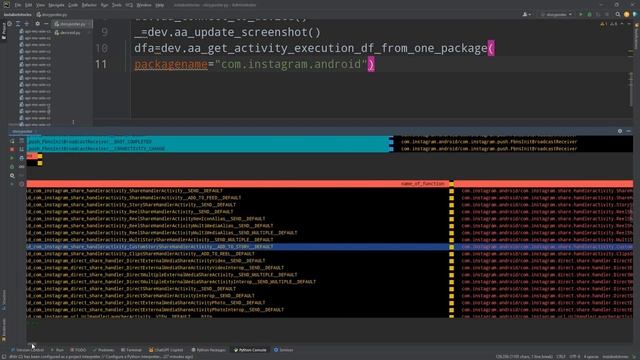Click the orange round updates icon
The image size is (640, 360).
click(627, 14)
